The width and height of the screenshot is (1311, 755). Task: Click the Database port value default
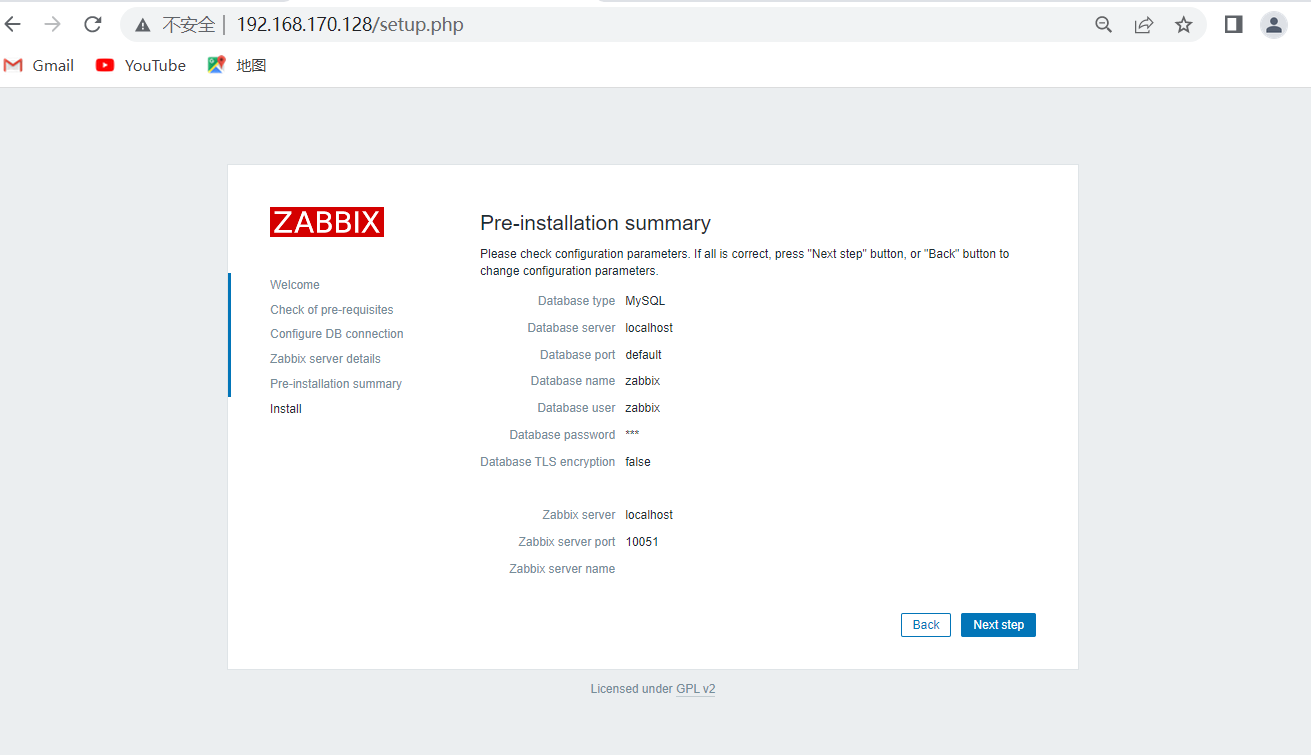pos(644,355)
